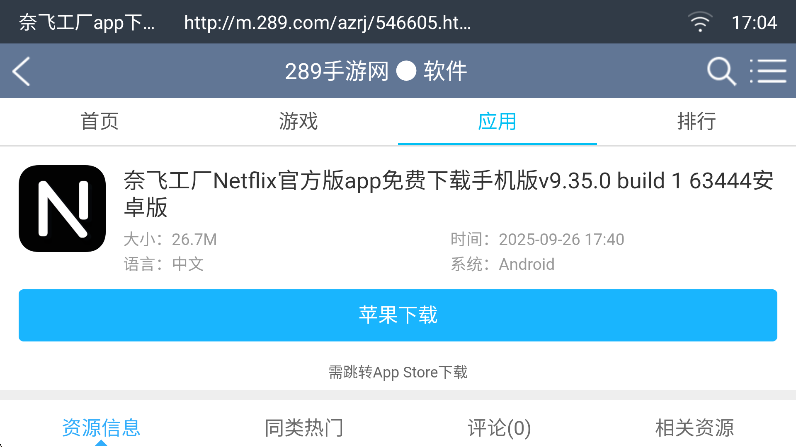Open the 首页 tab
The width and height of the screenshot is (796, 447).
pyautogui.click(x=100, y=121)
